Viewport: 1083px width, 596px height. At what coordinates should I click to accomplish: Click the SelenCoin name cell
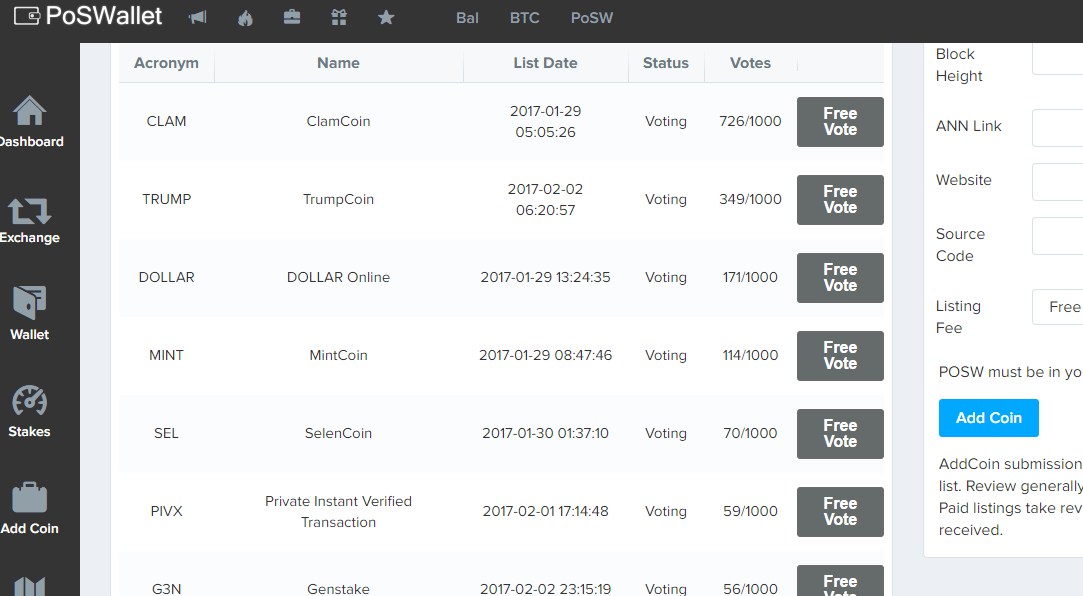coord(338,434)
